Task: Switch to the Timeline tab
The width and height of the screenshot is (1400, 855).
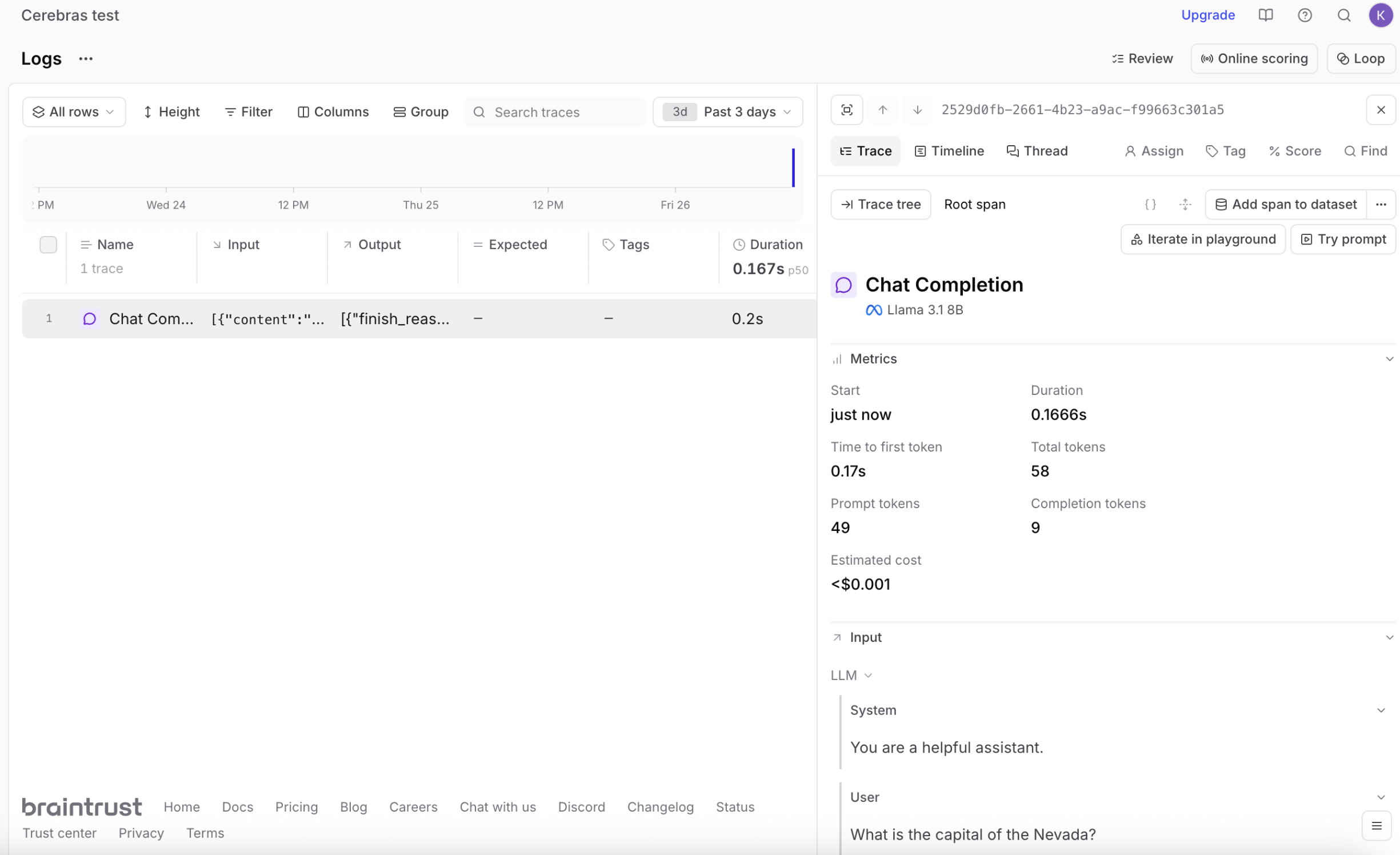Action: pos(949,151)
